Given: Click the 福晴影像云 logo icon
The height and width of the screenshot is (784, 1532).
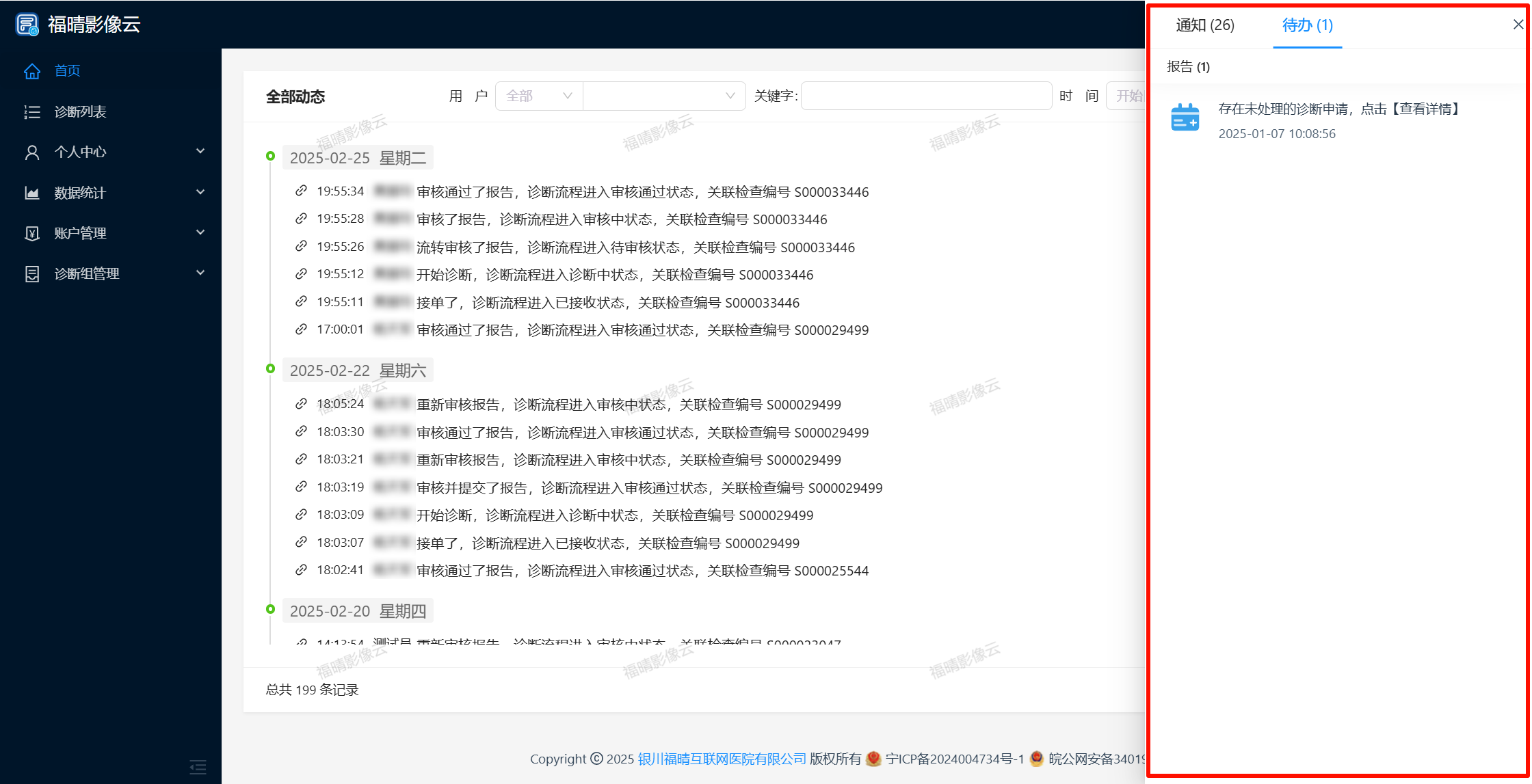Looking at the screenshot, I should (27, 25).
